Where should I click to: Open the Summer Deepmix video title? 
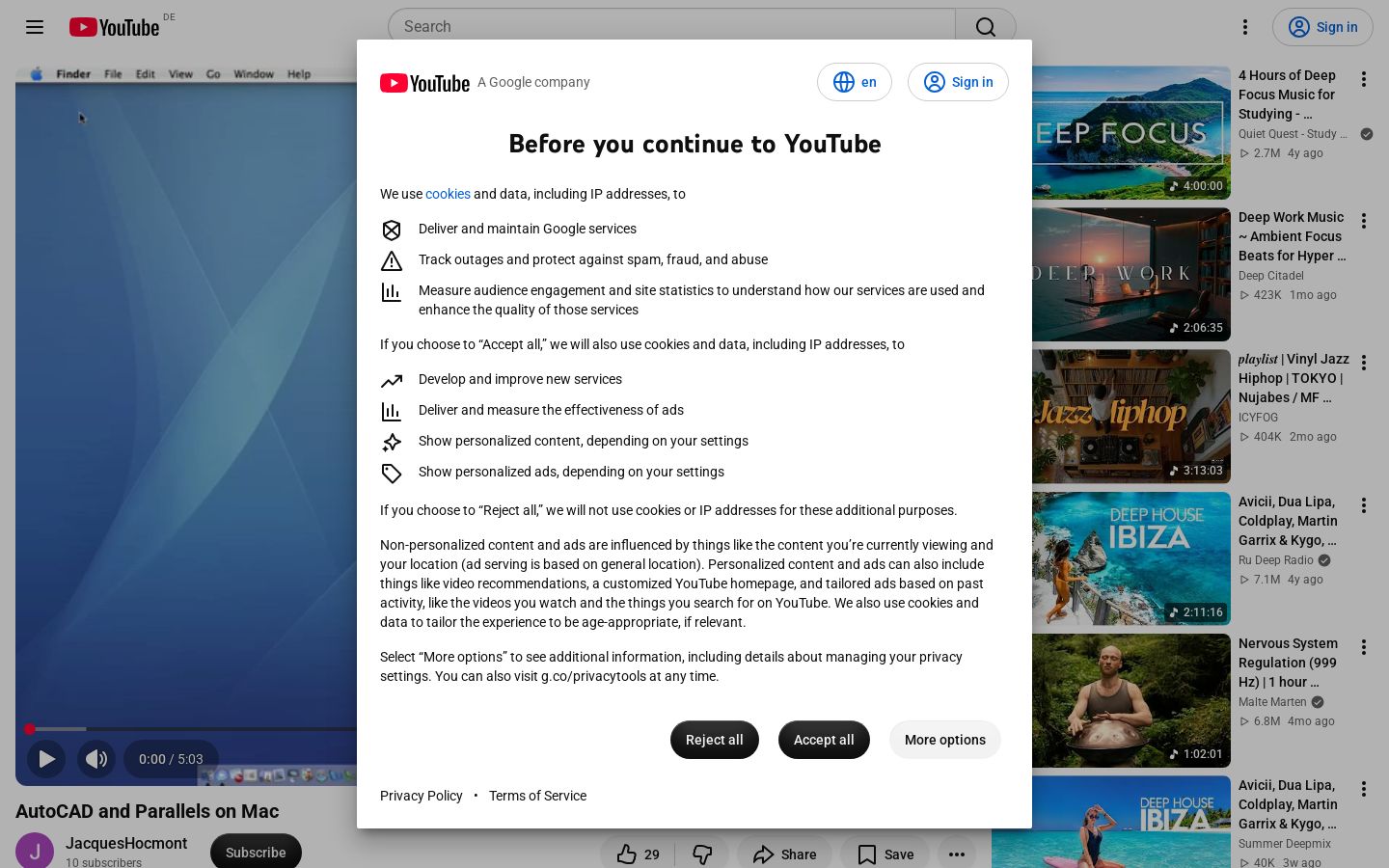tap(1288, 804)
